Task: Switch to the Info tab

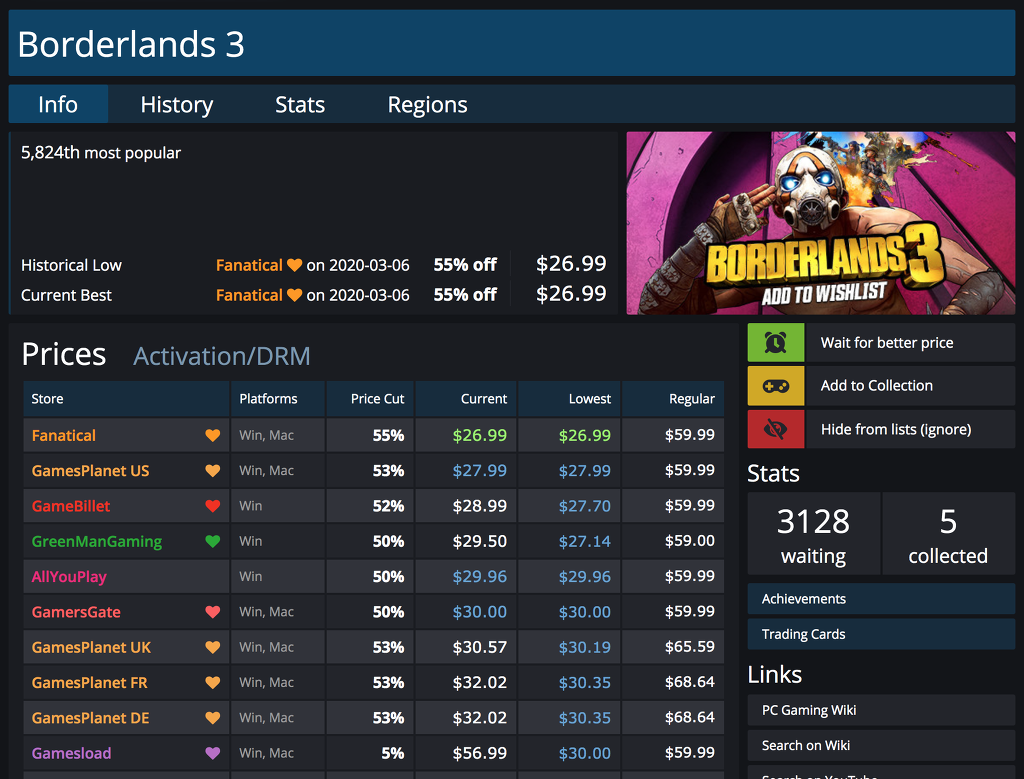Action: tap(58, 104)
